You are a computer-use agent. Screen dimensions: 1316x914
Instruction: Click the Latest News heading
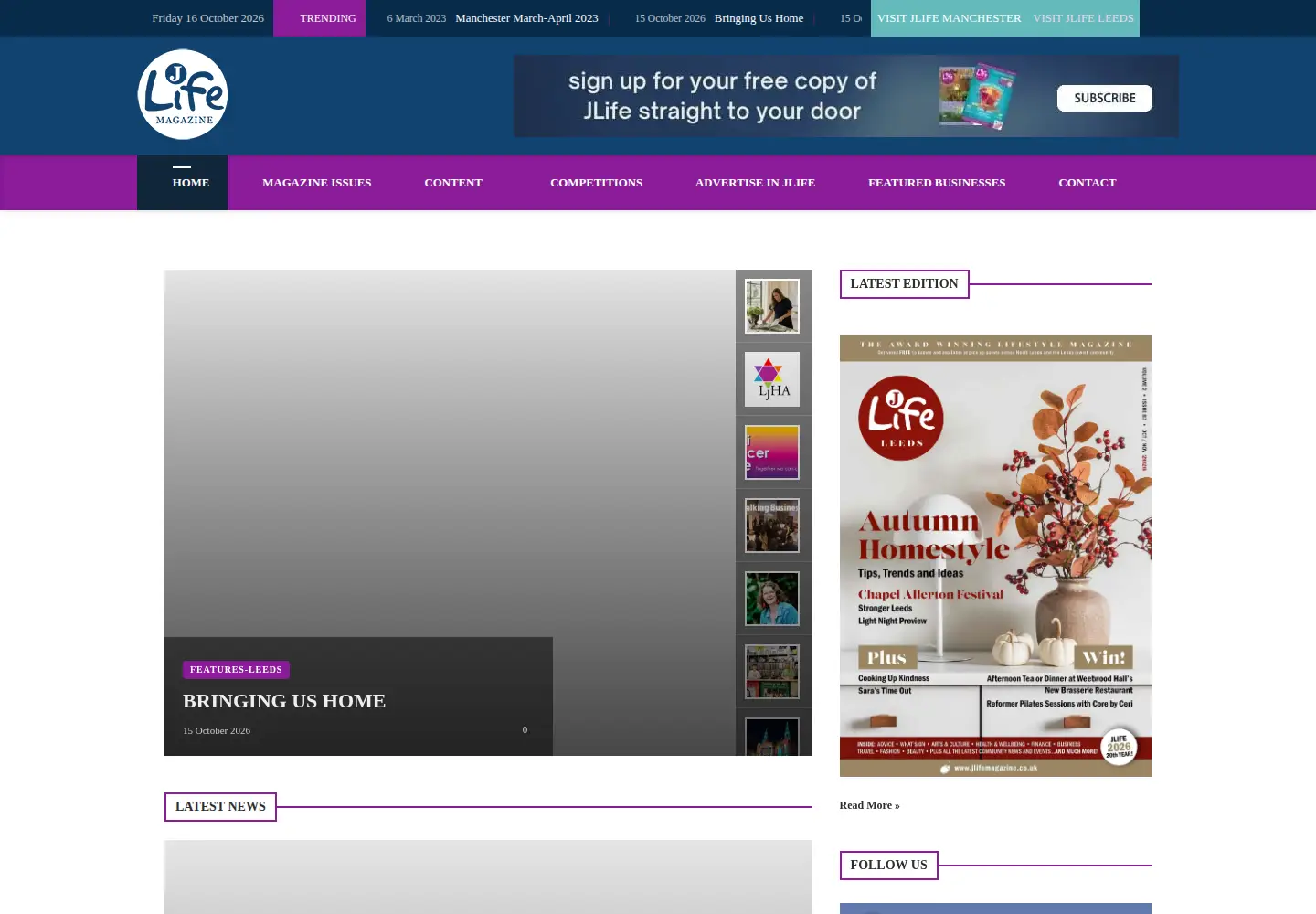(220, 807)
